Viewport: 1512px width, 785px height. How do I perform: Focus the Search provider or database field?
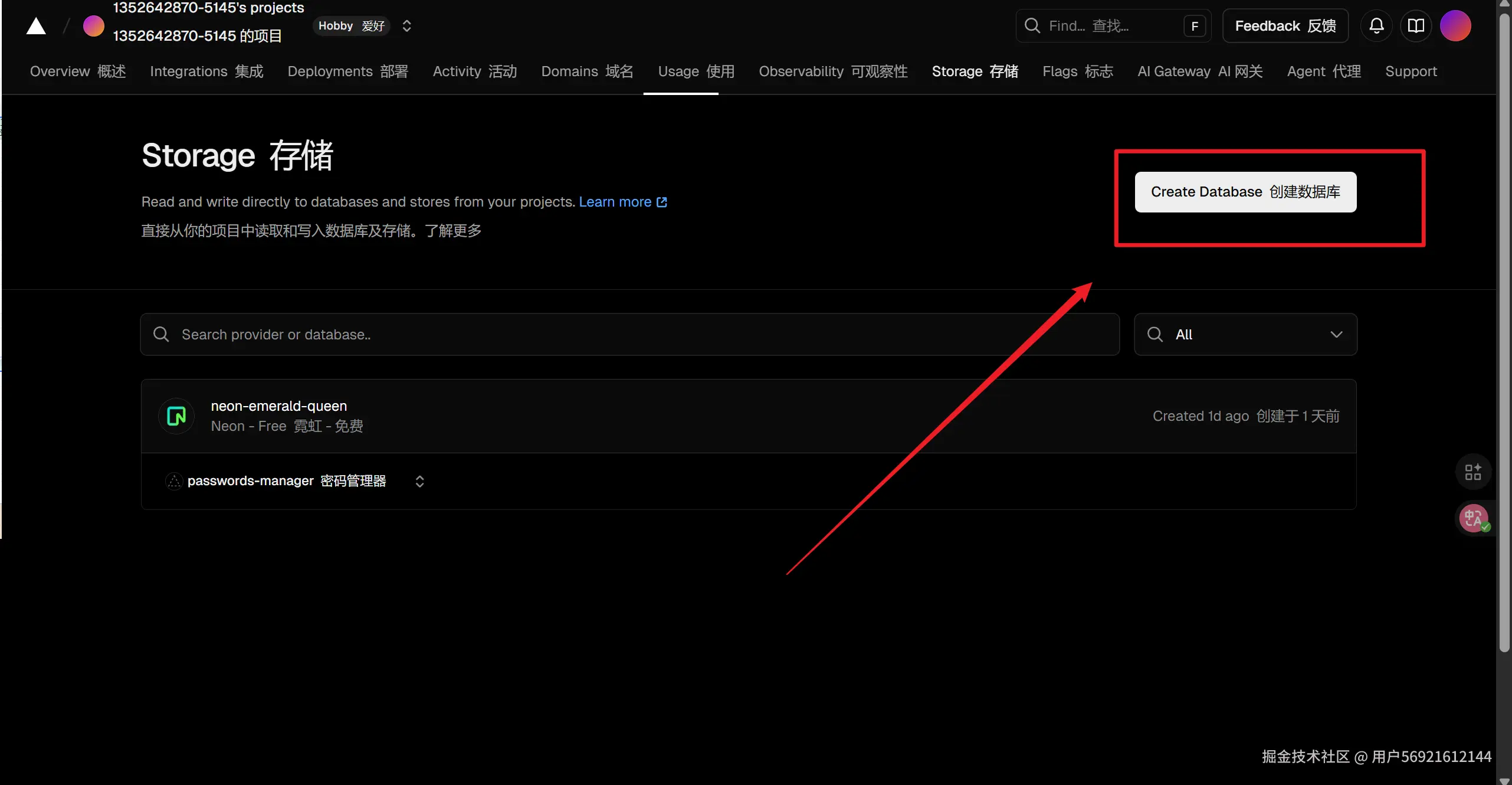[x=629, y=335]
